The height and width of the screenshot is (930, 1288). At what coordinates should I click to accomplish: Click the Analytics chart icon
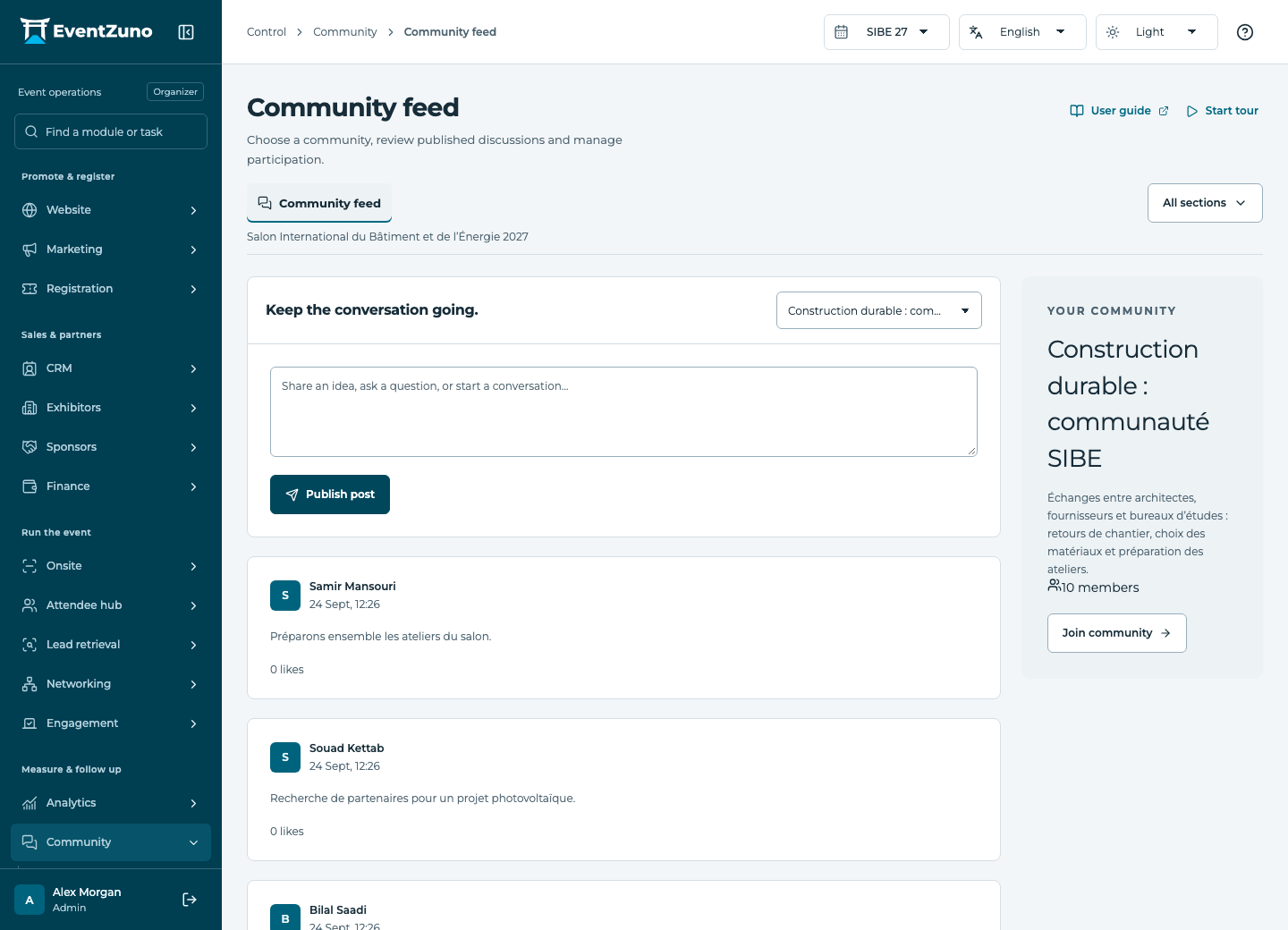click(x=30, y=803)
